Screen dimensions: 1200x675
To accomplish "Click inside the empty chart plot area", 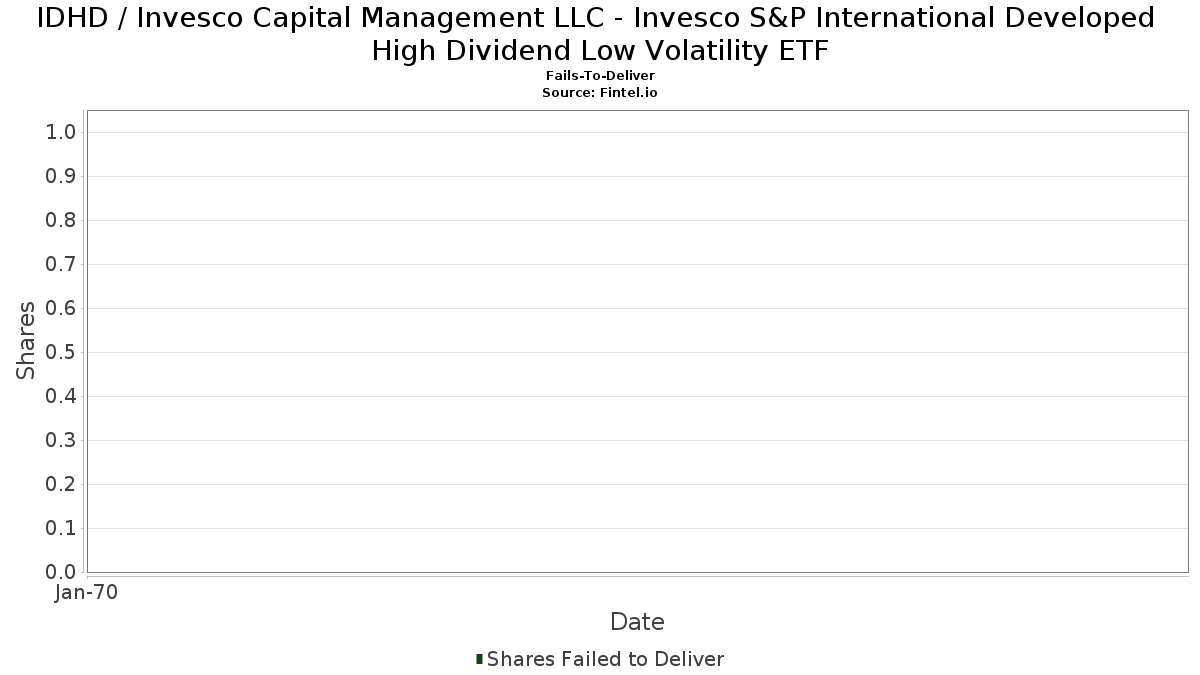I will (x=637, y=341).
